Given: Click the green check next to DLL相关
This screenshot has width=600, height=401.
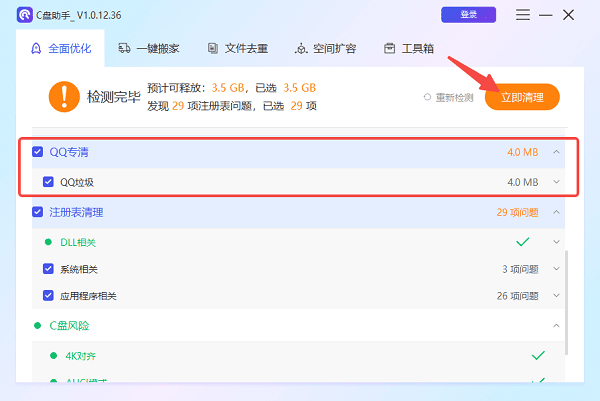Looking at the screenshot, I should [x=523, y=242].
